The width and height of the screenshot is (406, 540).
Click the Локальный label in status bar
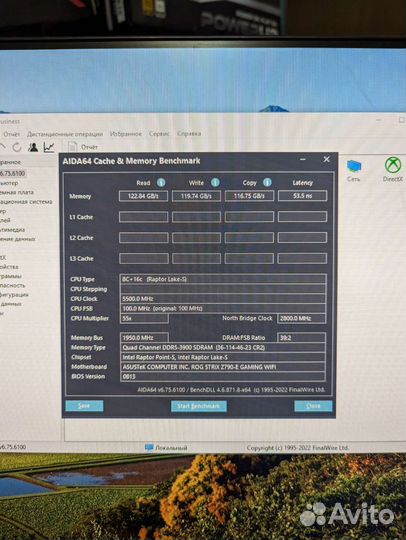coord(171,448)
